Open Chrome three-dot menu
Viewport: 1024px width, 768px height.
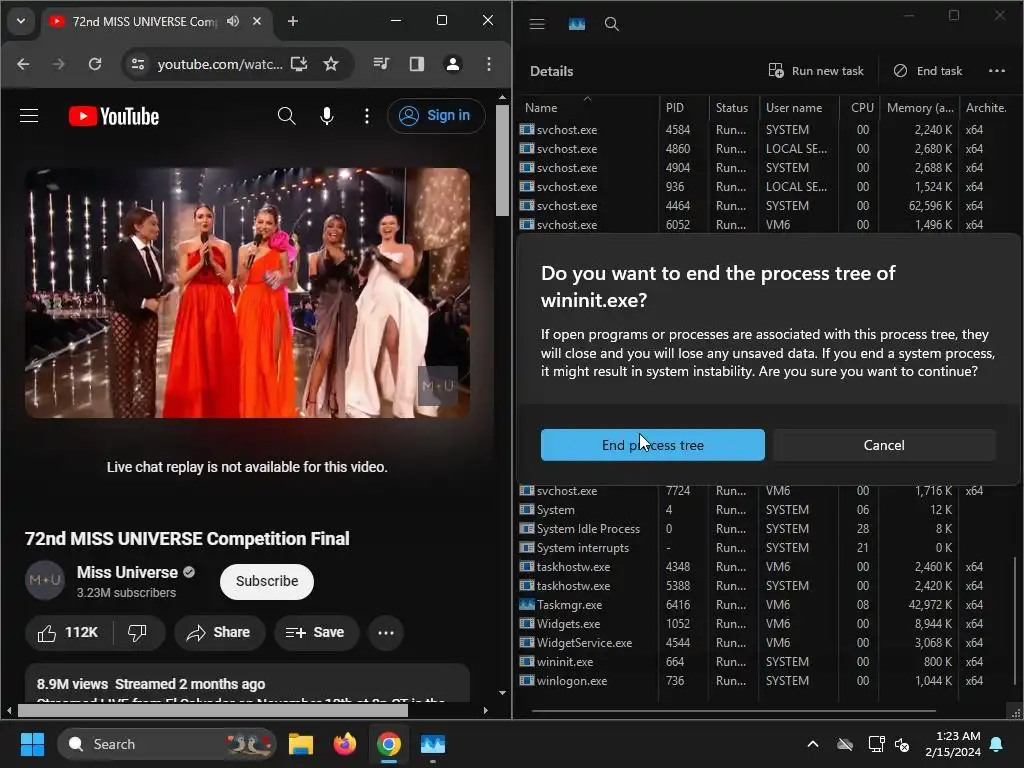coord(488,64)
